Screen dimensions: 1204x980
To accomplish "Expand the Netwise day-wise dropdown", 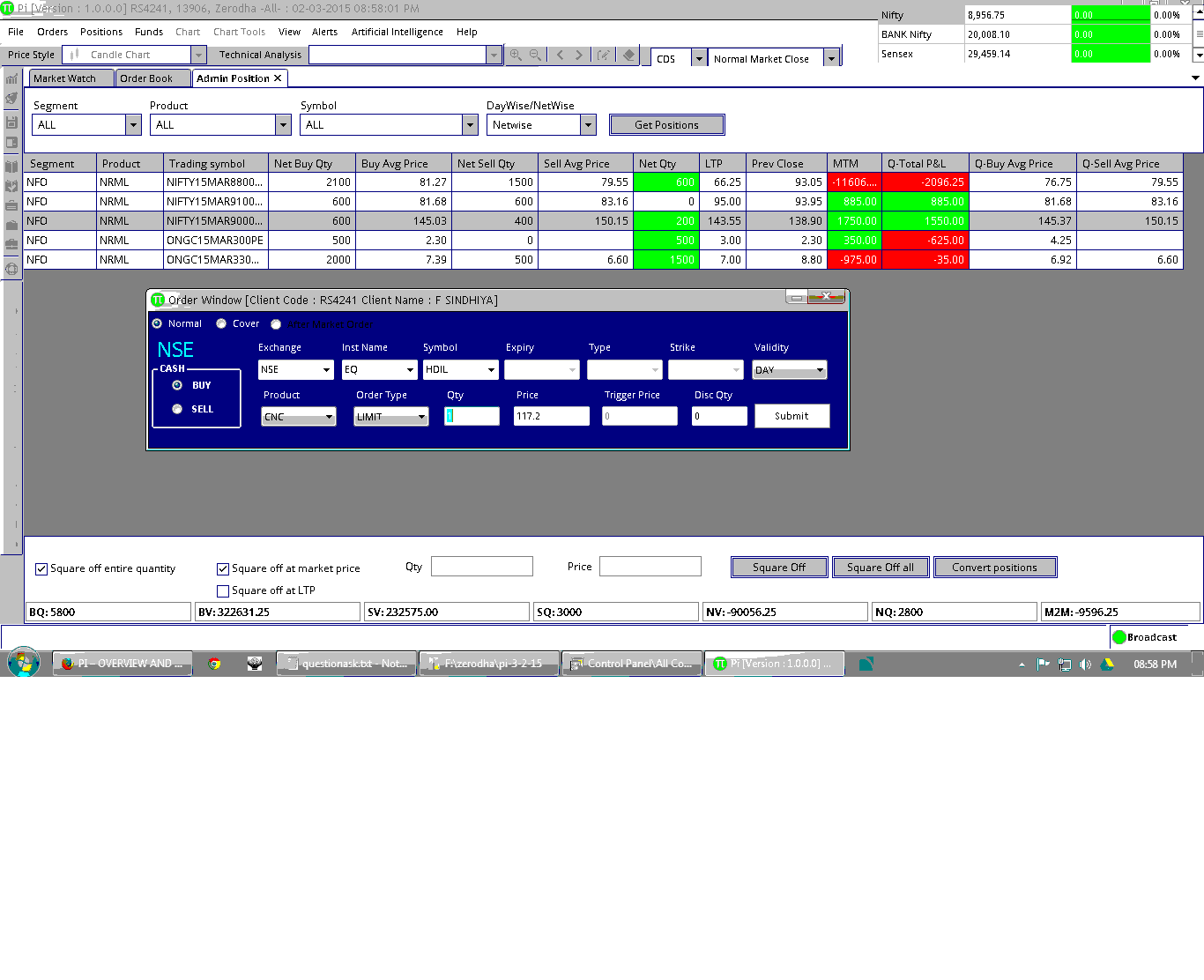I will point(588,125).
